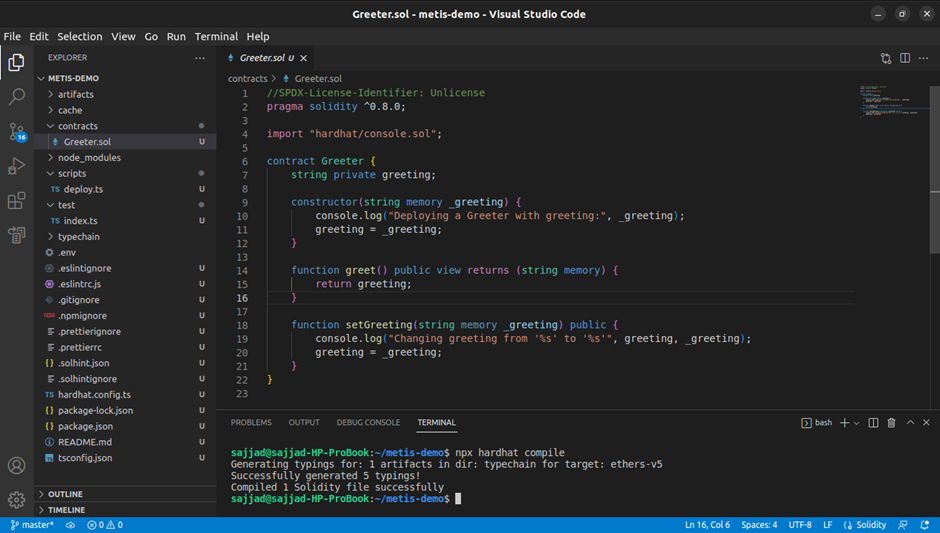Open the Manage gear icon
The image size is (940, 533).
[x=16, y=499]
